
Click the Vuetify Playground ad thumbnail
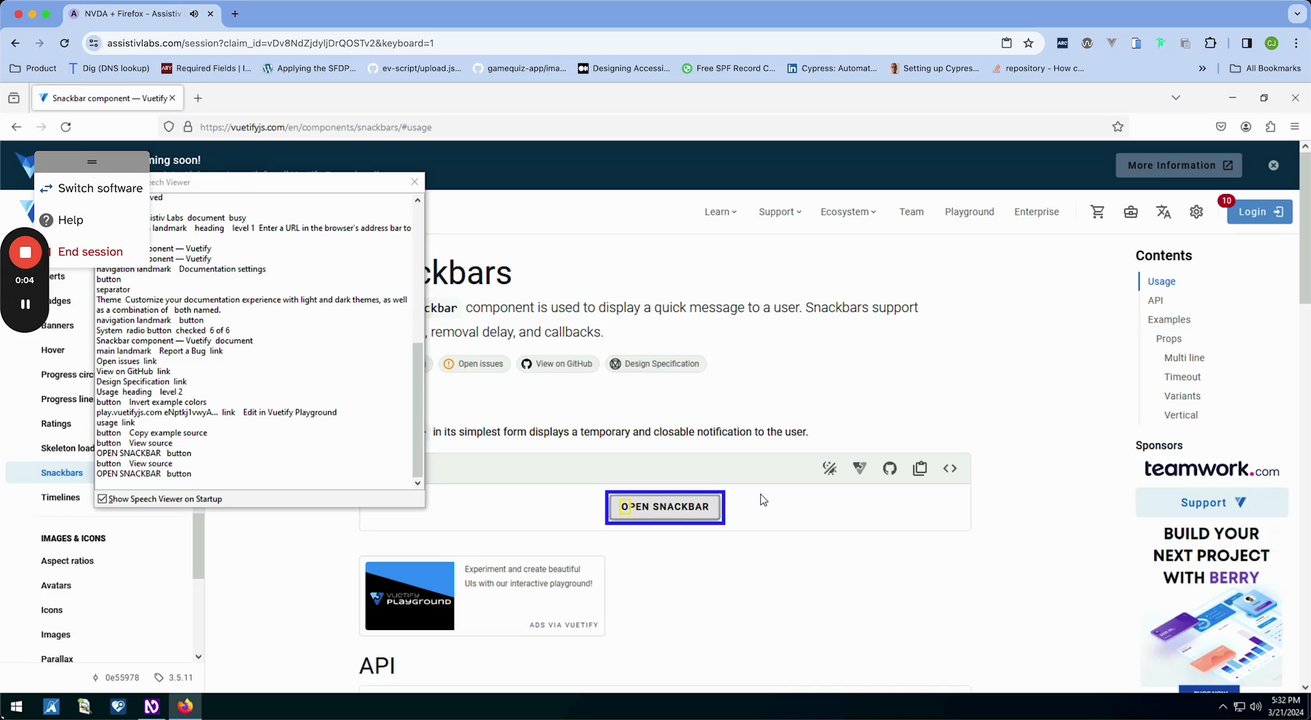[x=409, y=596]
